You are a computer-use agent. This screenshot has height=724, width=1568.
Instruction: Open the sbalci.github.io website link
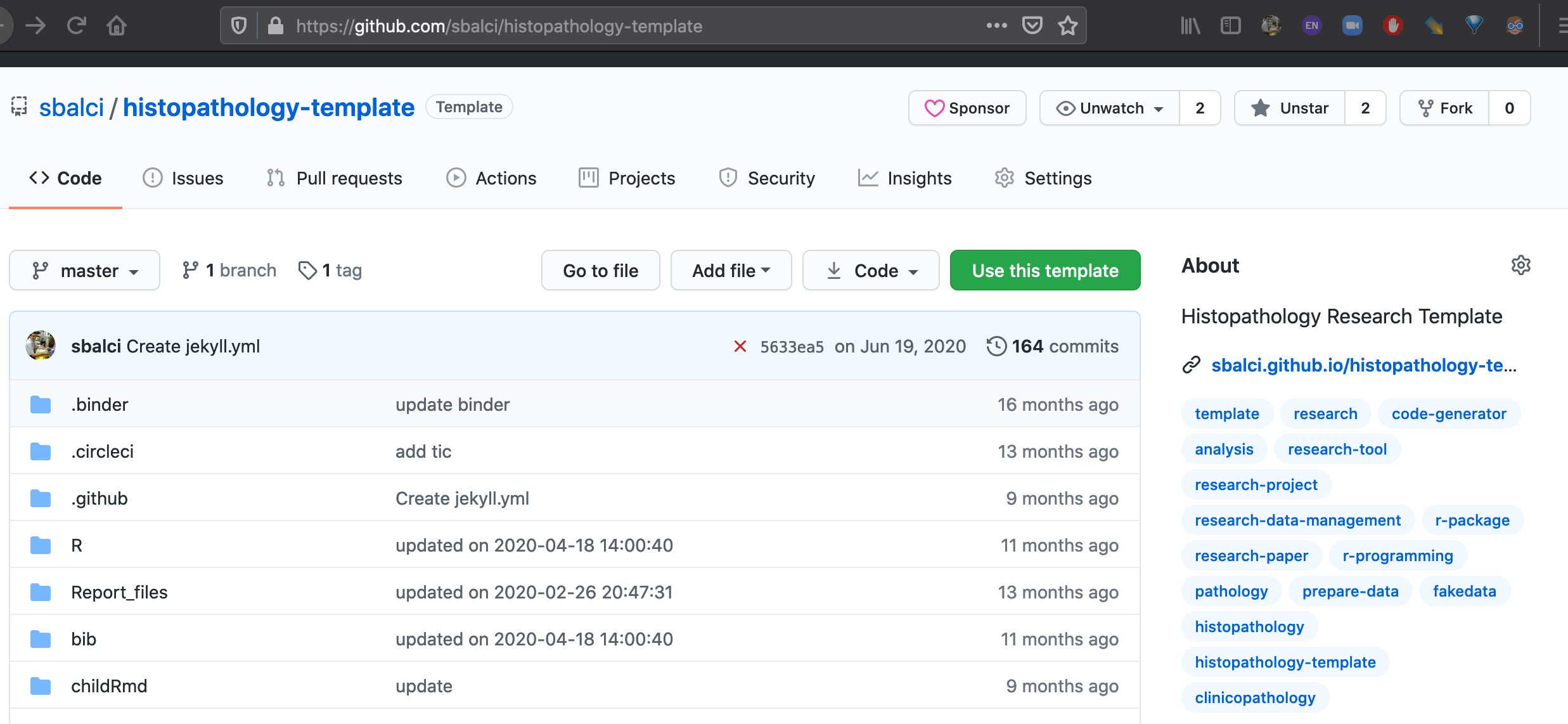(1364, 365)
